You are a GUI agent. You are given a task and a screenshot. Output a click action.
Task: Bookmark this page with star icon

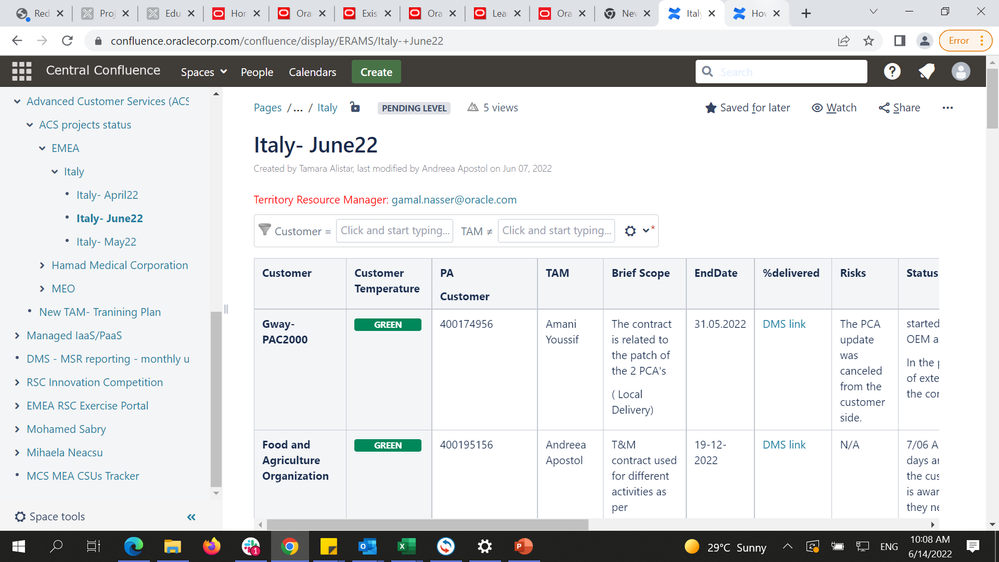coord(868,41)
